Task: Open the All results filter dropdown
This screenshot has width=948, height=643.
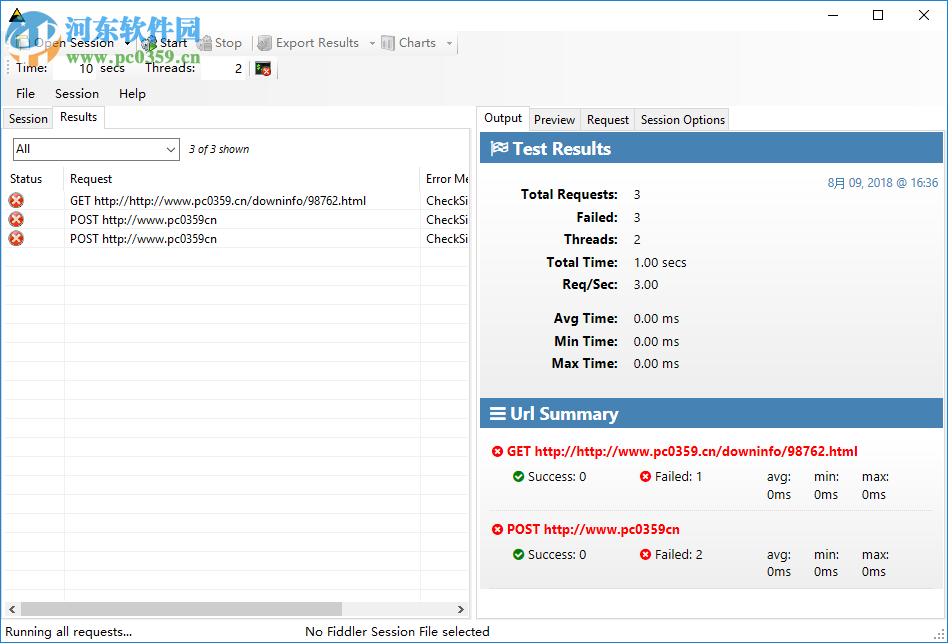Action: (168, 148)
